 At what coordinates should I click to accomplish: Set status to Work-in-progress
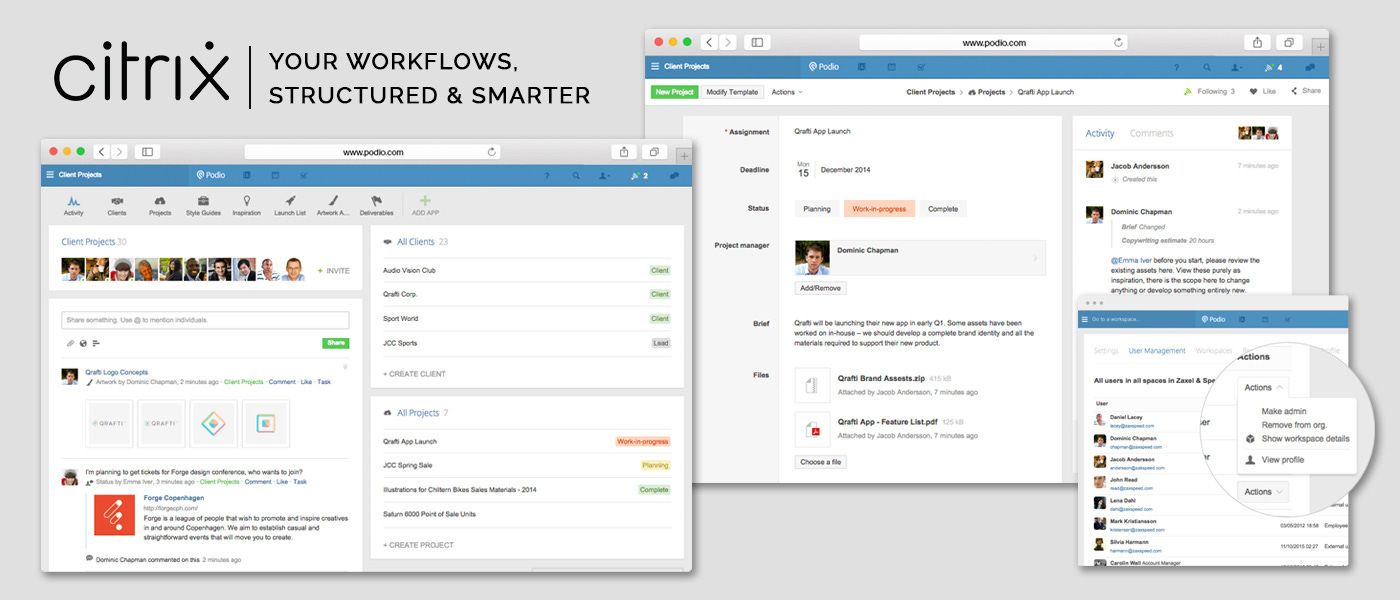879,209
